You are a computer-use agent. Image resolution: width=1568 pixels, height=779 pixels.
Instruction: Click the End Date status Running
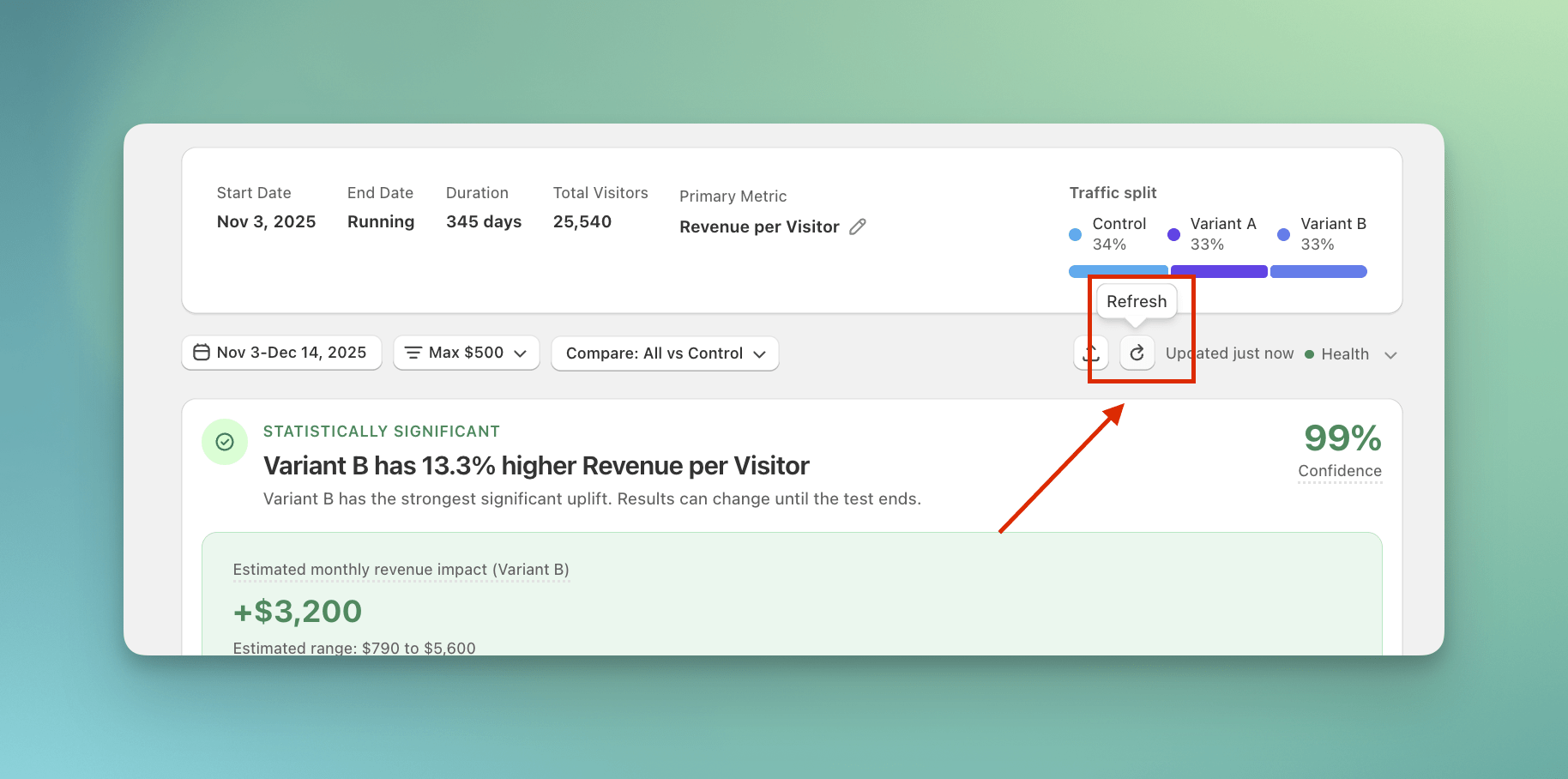coord(381,221)
